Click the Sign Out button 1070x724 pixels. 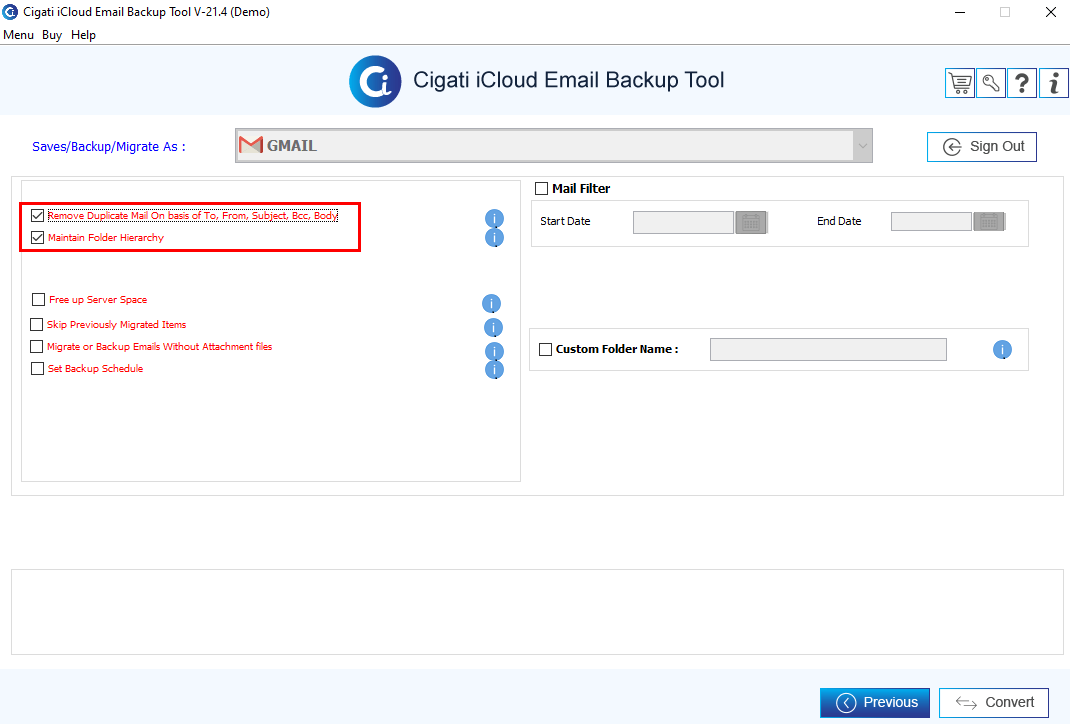981,147
